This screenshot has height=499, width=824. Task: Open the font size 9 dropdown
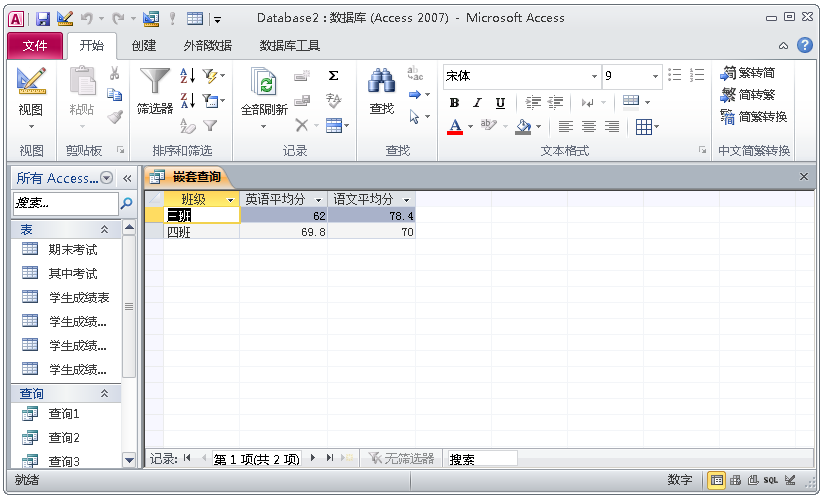(x=655, y=76)
